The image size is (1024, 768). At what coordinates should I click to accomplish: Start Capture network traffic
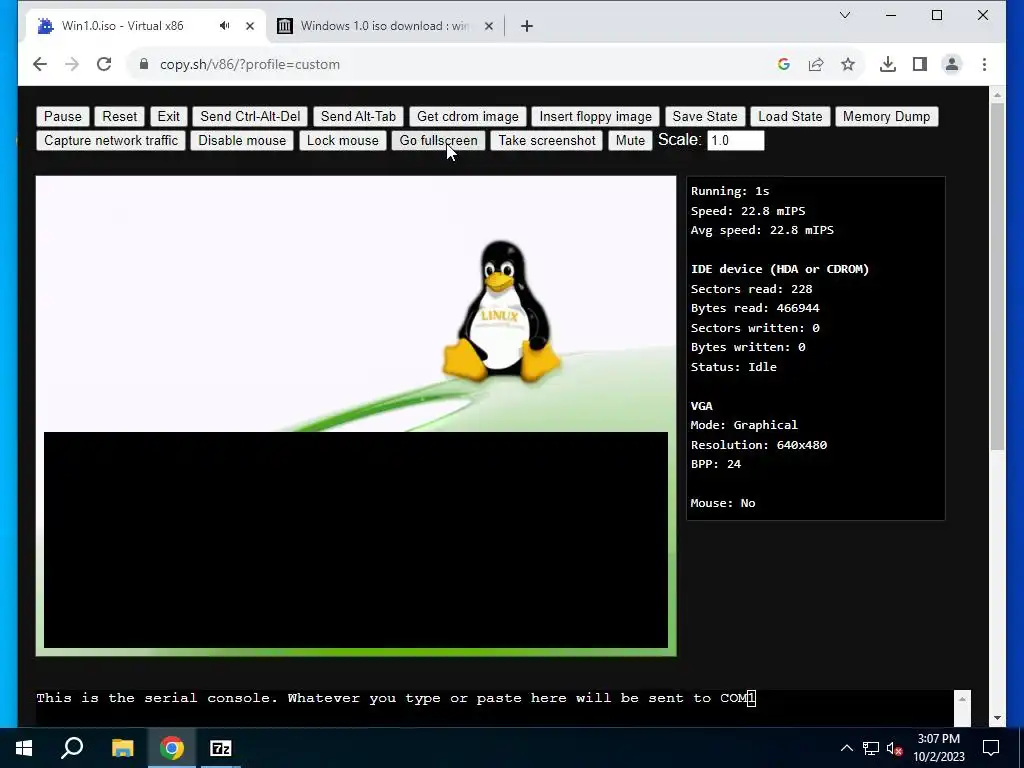click(111, 140)
